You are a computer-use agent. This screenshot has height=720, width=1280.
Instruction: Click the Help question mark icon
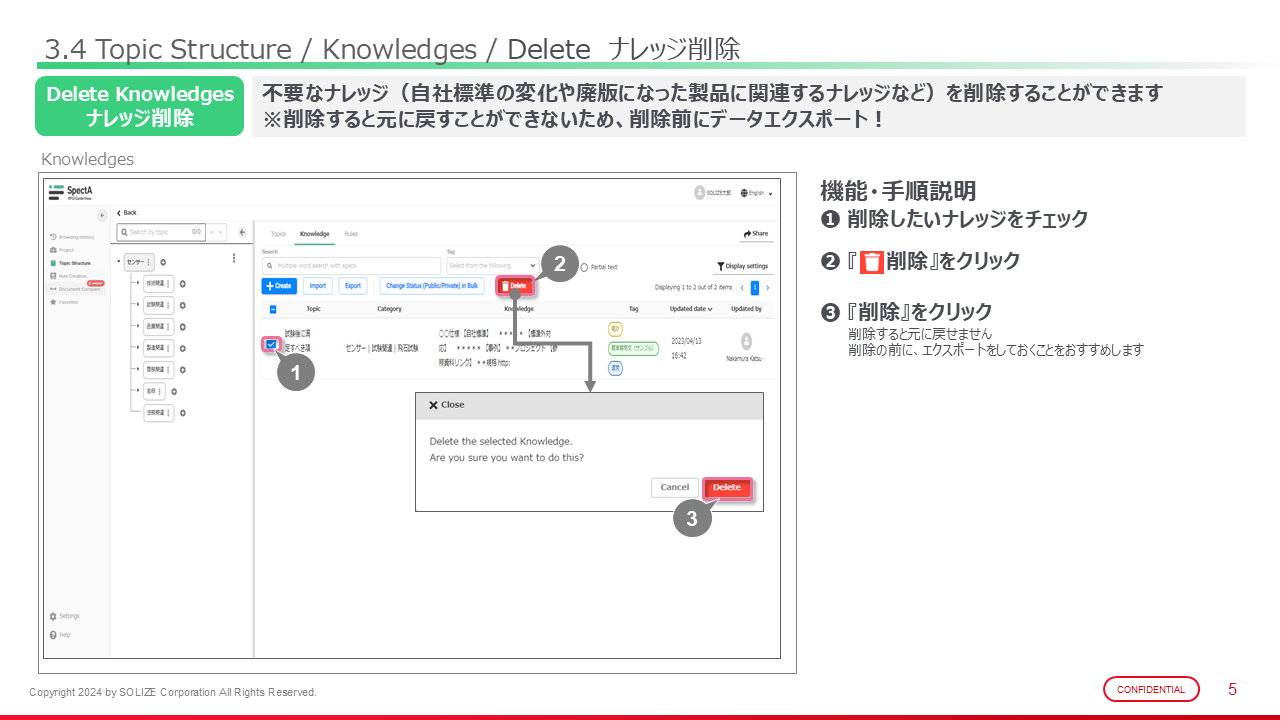click(x=53, y=634)
